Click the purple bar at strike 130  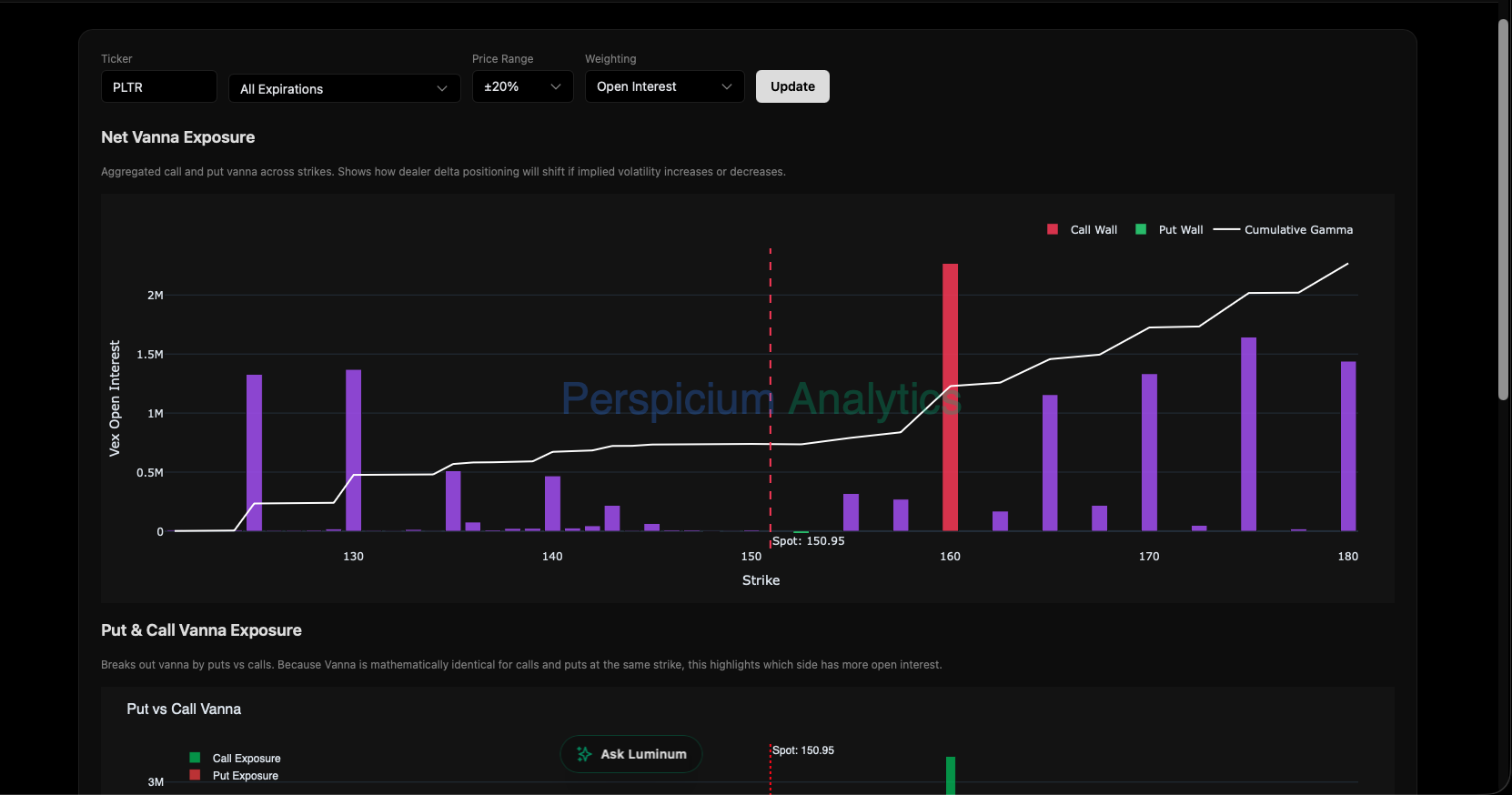coord(353,449)
